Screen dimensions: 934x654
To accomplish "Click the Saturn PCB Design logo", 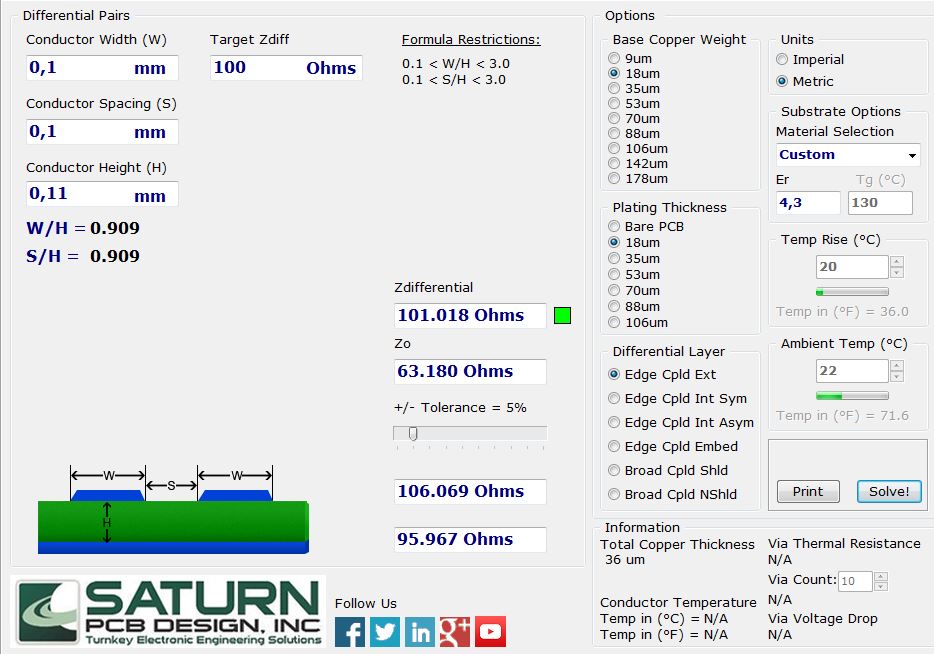I will [x=169, y=612].
